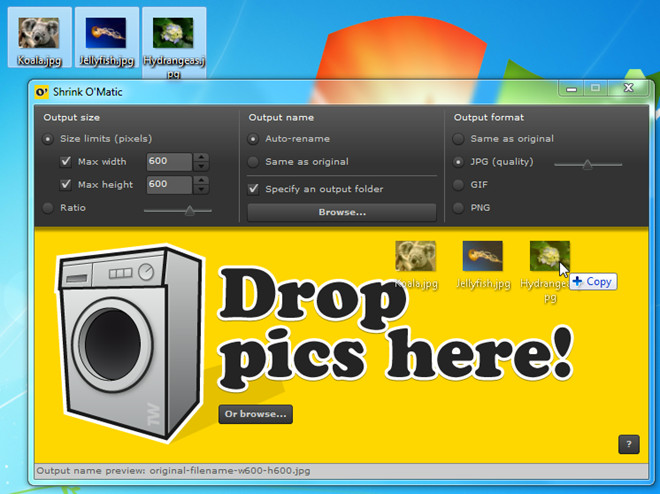Select Same as original output name option
This screenshot has width=660, height=494.
click(253, 162)
